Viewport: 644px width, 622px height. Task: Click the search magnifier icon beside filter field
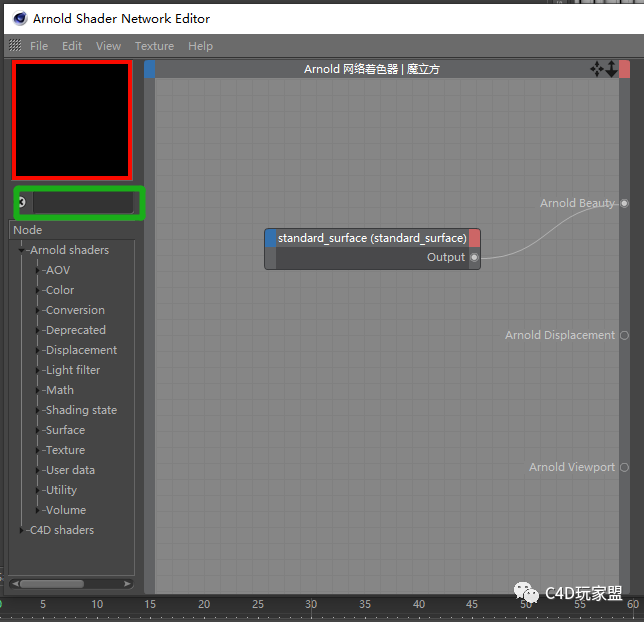[22, 202]
